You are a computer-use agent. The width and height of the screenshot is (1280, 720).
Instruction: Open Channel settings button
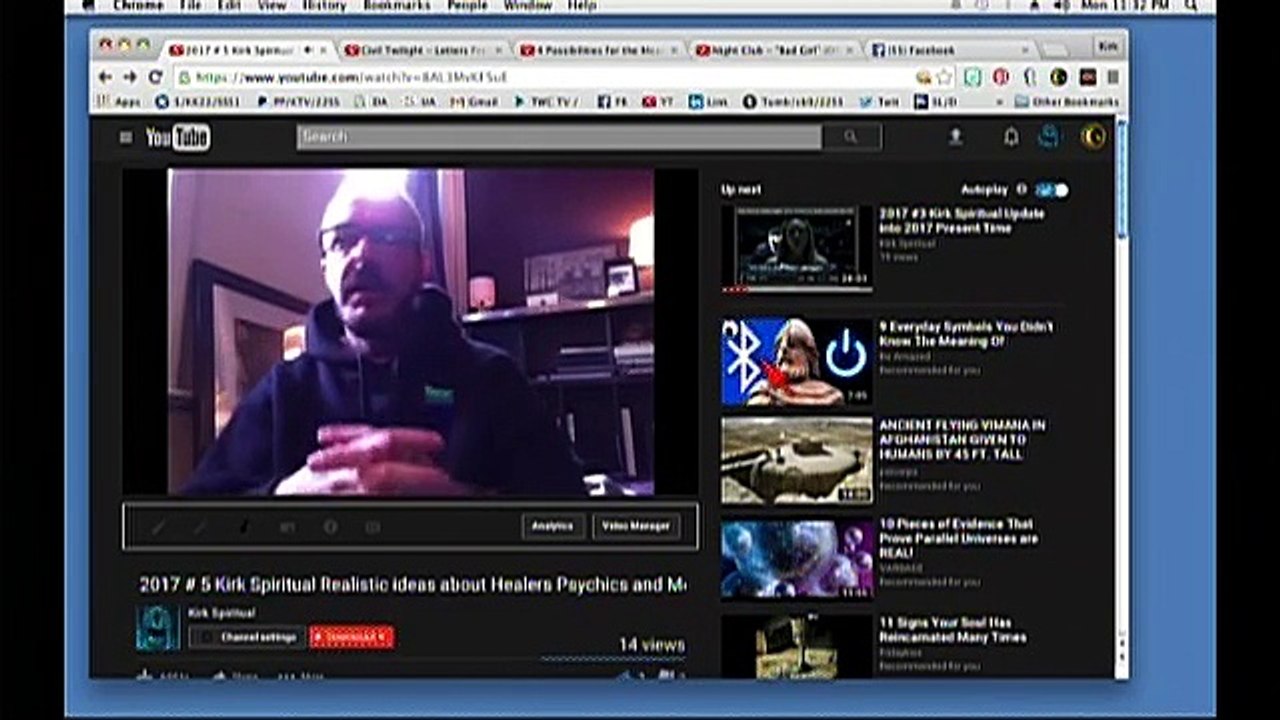tap(248, 637)
